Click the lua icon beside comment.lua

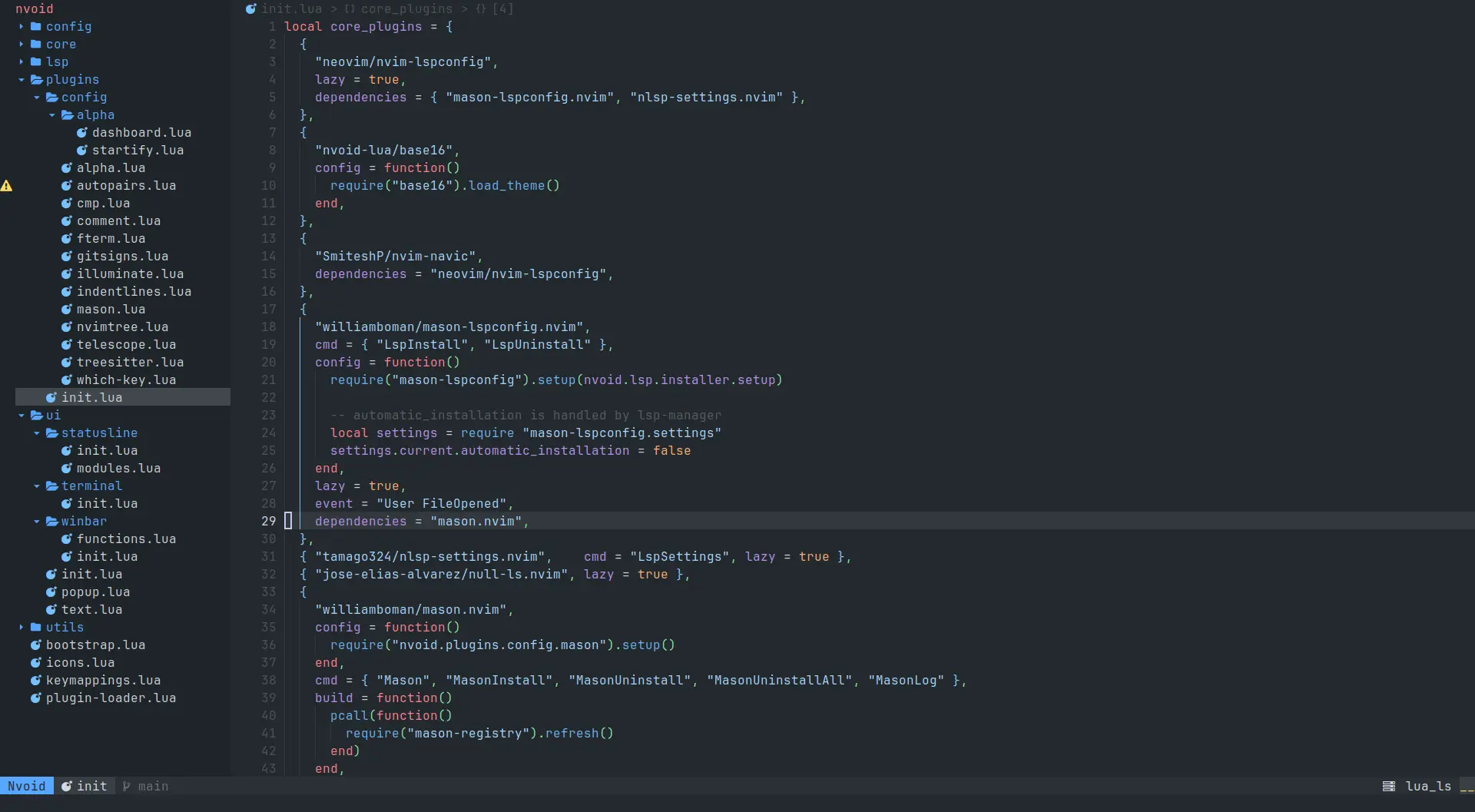click(x=67, y=221)
